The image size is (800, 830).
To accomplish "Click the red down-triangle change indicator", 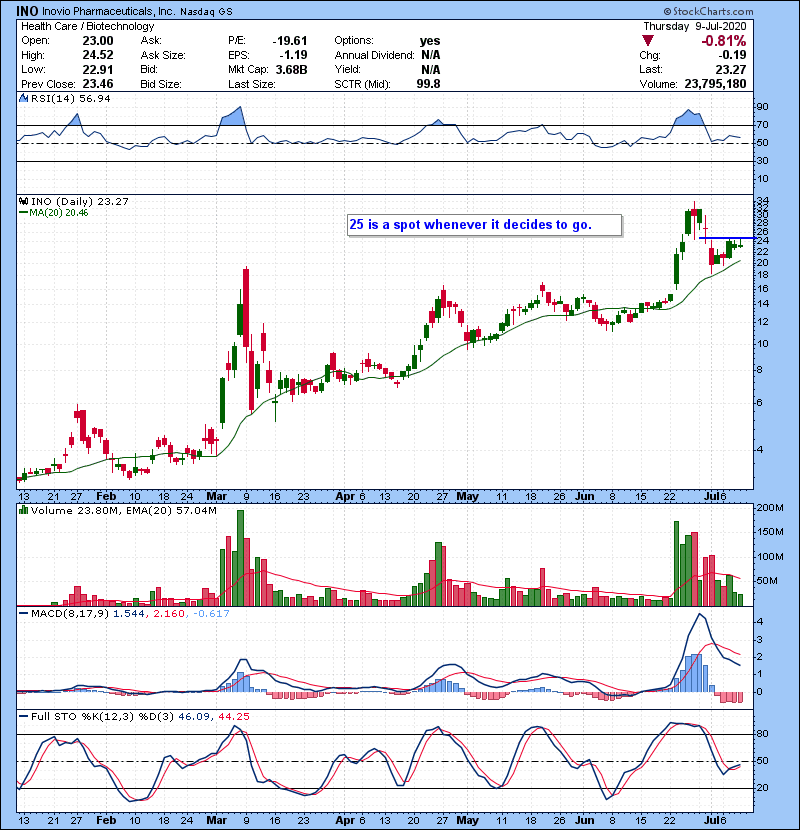I will click(648, 41).
